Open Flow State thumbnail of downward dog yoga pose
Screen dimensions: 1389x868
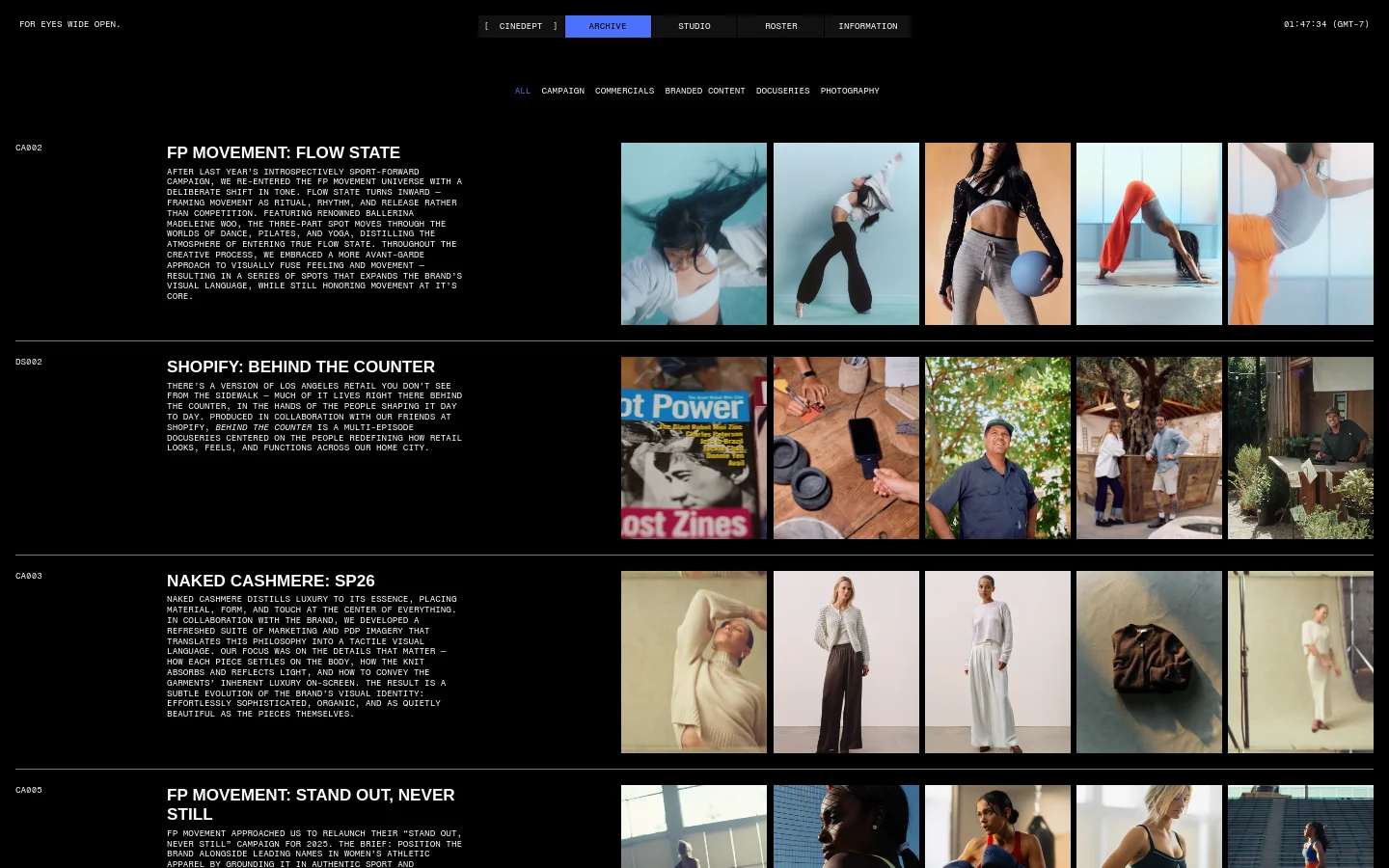1149,233
